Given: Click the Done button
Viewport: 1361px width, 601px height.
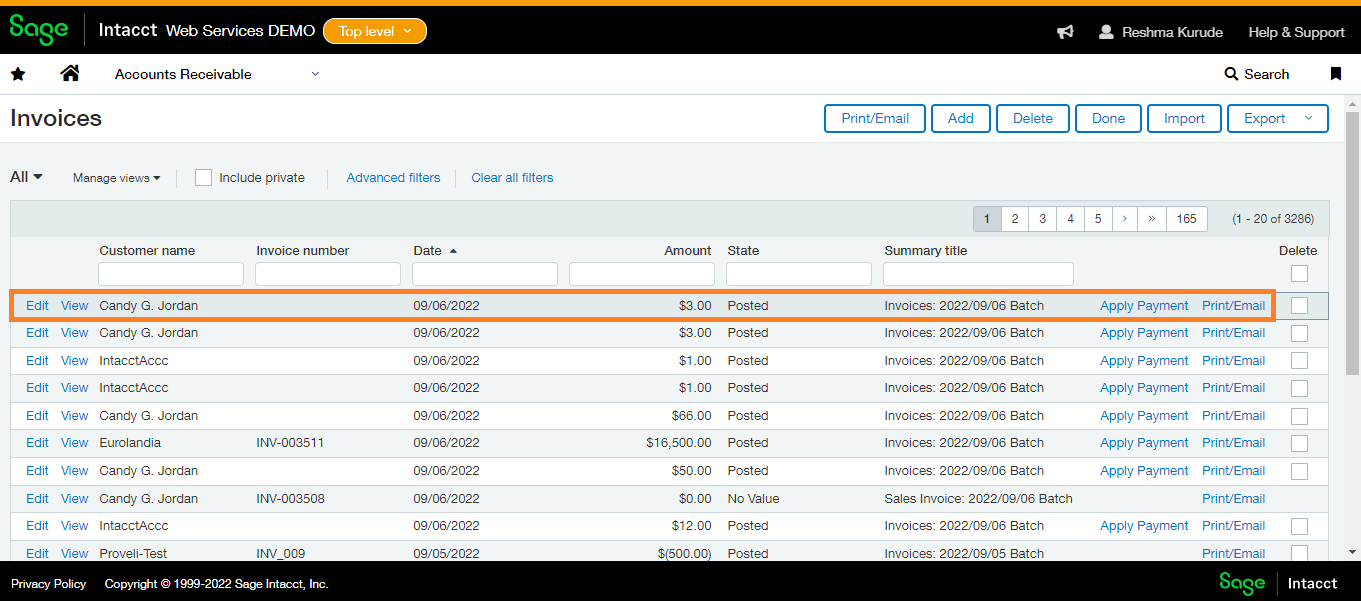Looking at the screenshot, I should [1108, 118].
